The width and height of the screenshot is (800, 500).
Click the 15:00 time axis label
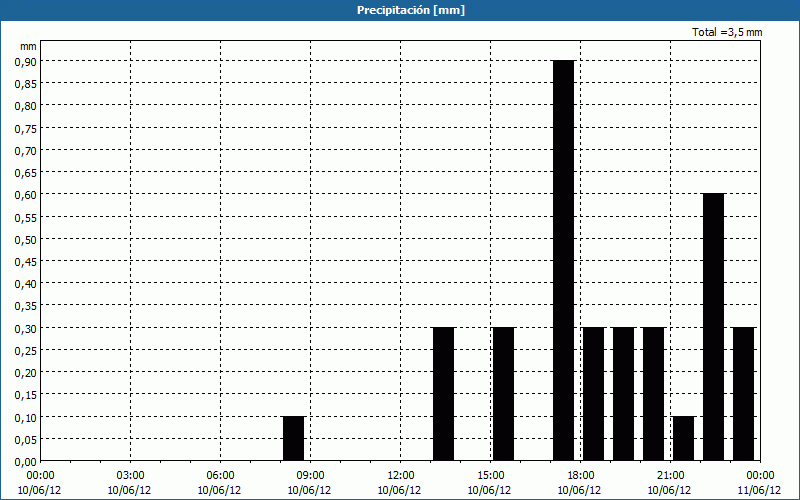[x=490, y=476]
